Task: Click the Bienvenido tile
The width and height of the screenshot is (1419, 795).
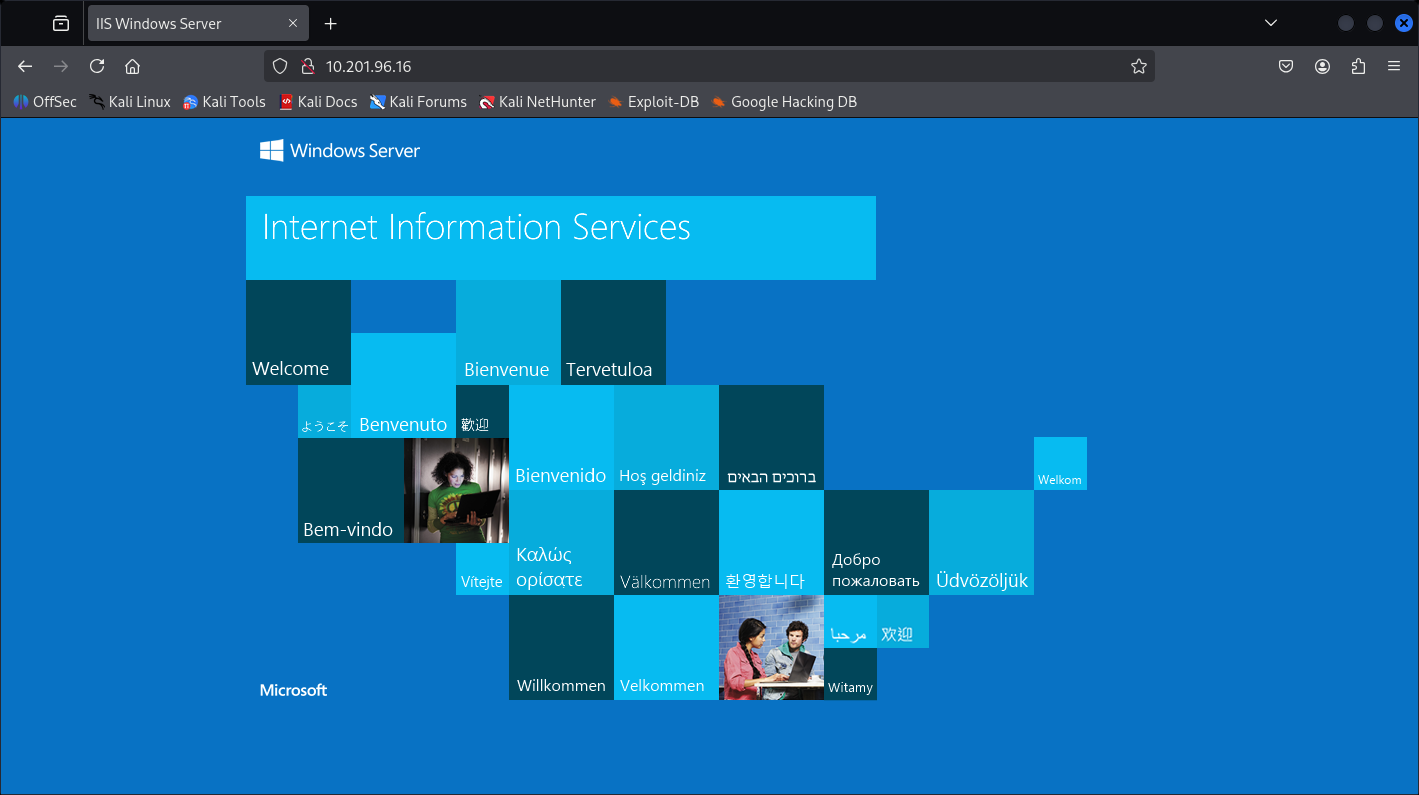Action: [561, 437]
